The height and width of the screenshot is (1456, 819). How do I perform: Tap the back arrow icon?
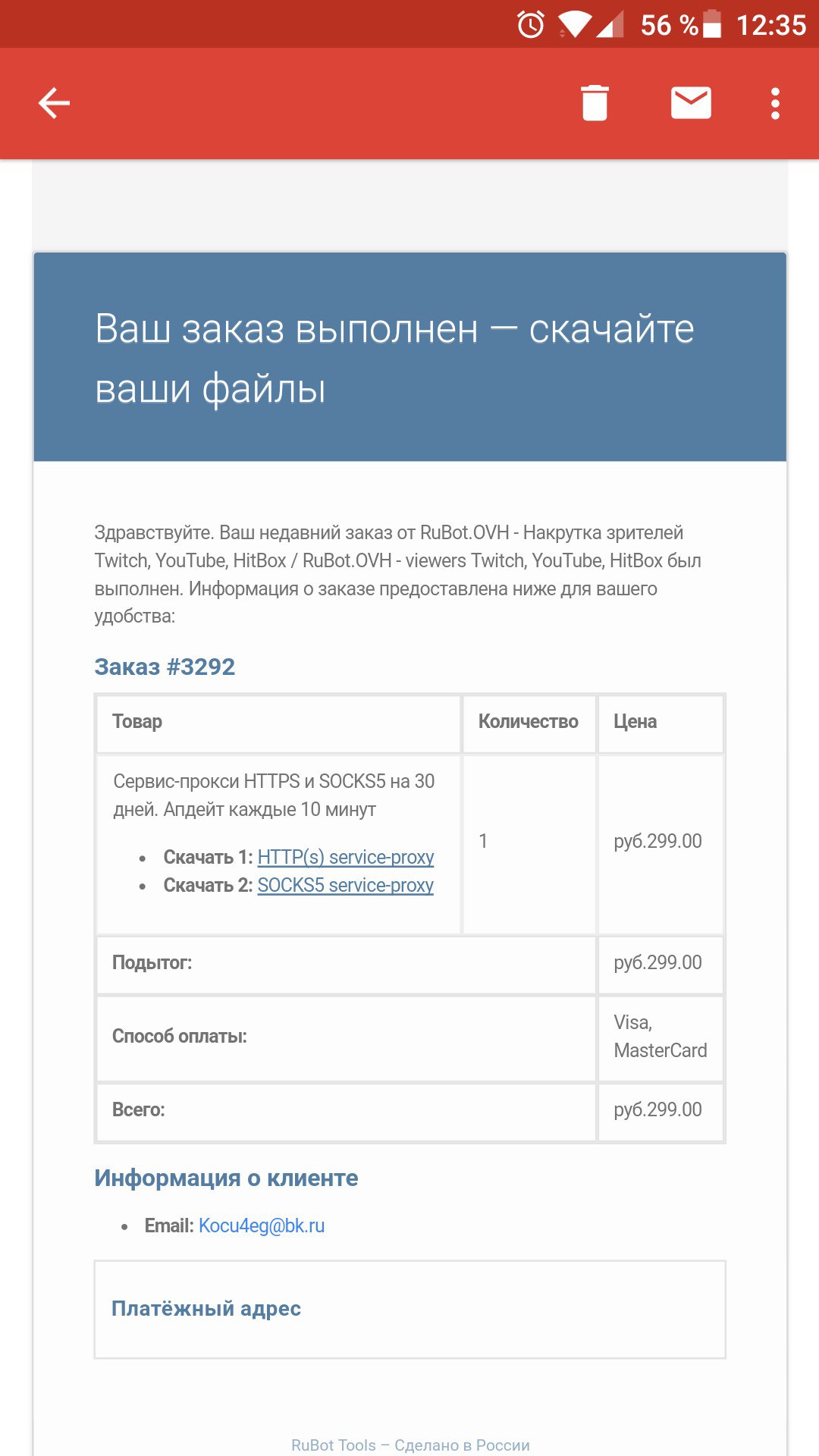54,103
